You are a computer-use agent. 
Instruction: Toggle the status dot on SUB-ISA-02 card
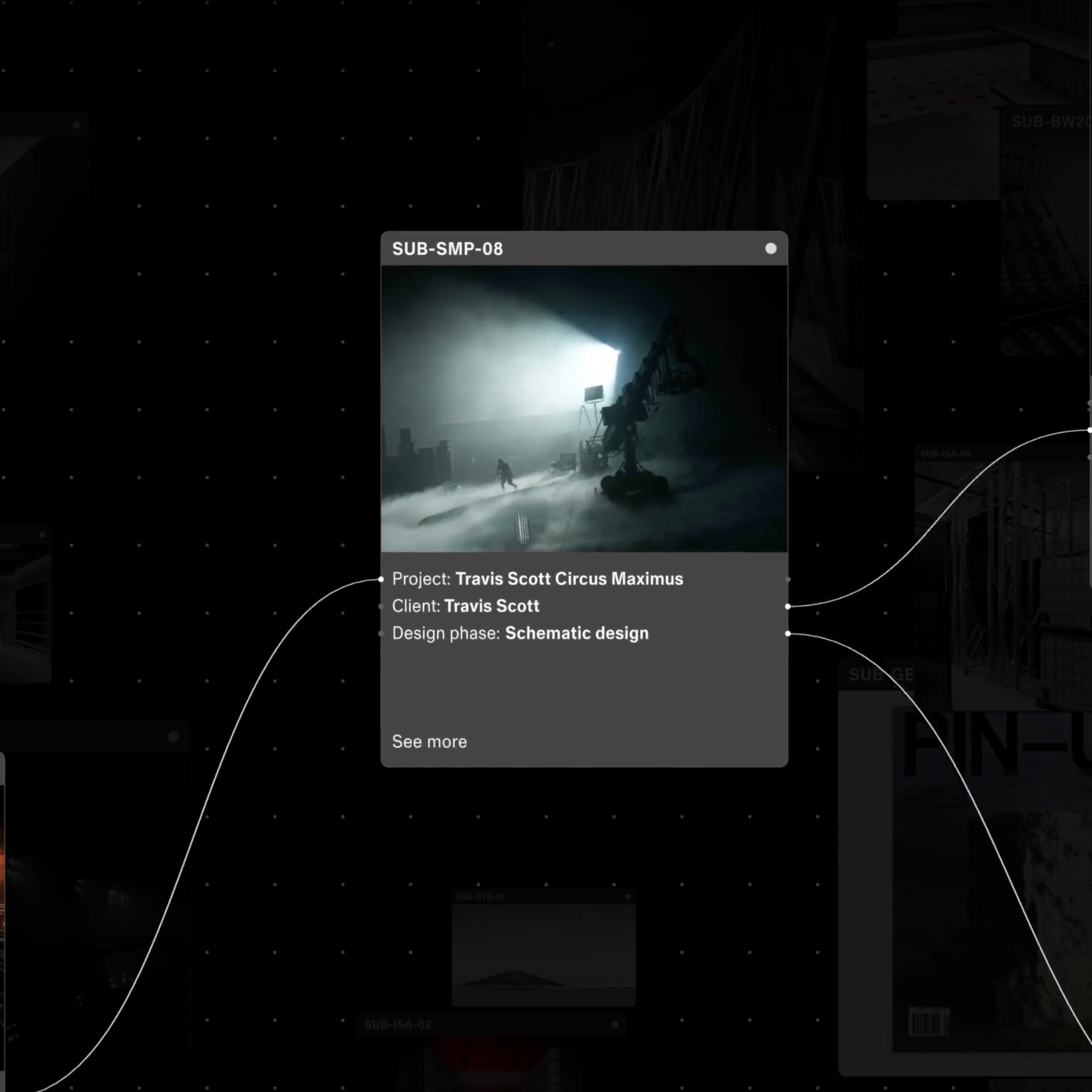[x=615, y=1024]
